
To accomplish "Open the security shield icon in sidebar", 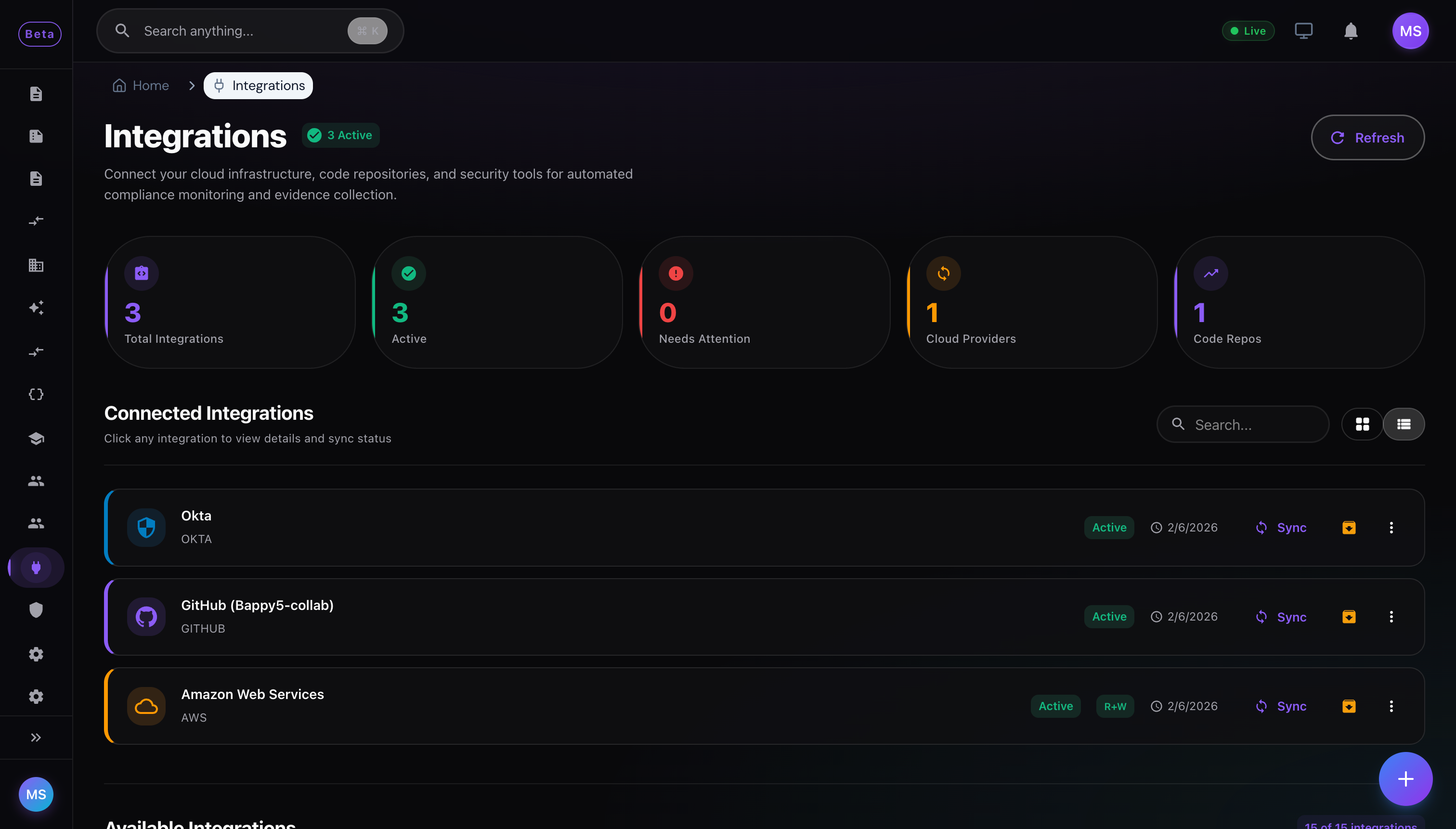I will coord(36,610).
